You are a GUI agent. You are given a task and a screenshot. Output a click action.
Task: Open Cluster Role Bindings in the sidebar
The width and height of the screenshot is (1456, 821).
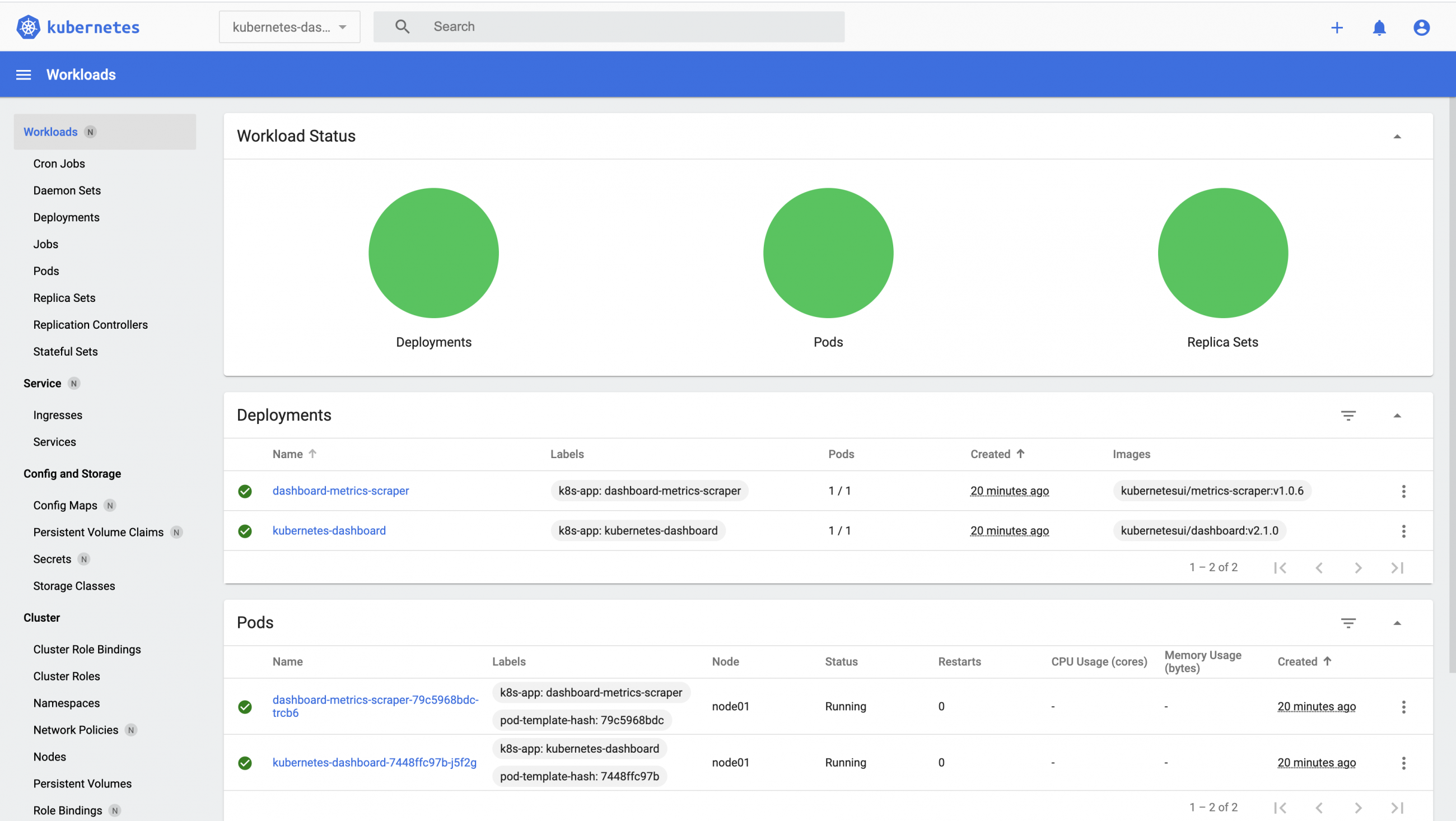(x=87, y=650)
